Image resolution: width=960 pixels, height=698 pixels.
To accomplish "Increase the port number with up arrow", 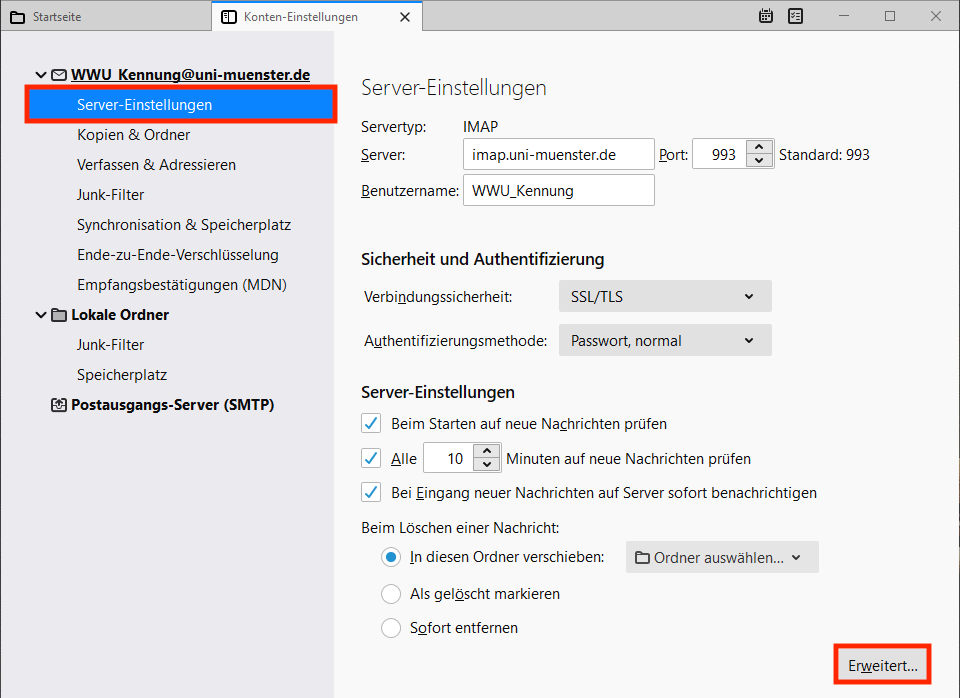I will pyautogui.click(x=759, y=148).
